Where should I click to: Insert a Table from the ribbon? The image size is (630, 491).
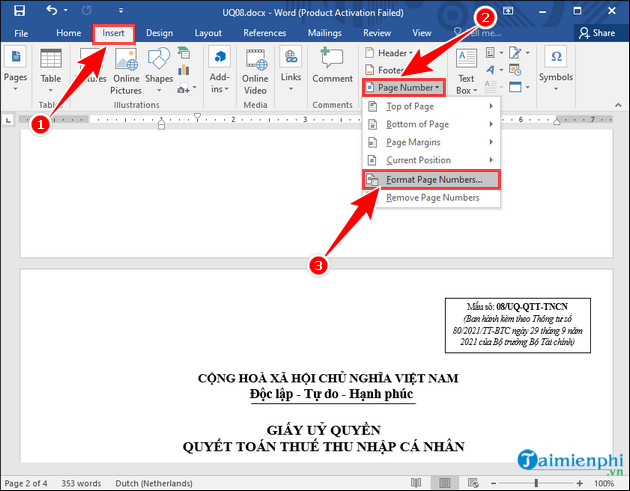click(51, 70)
